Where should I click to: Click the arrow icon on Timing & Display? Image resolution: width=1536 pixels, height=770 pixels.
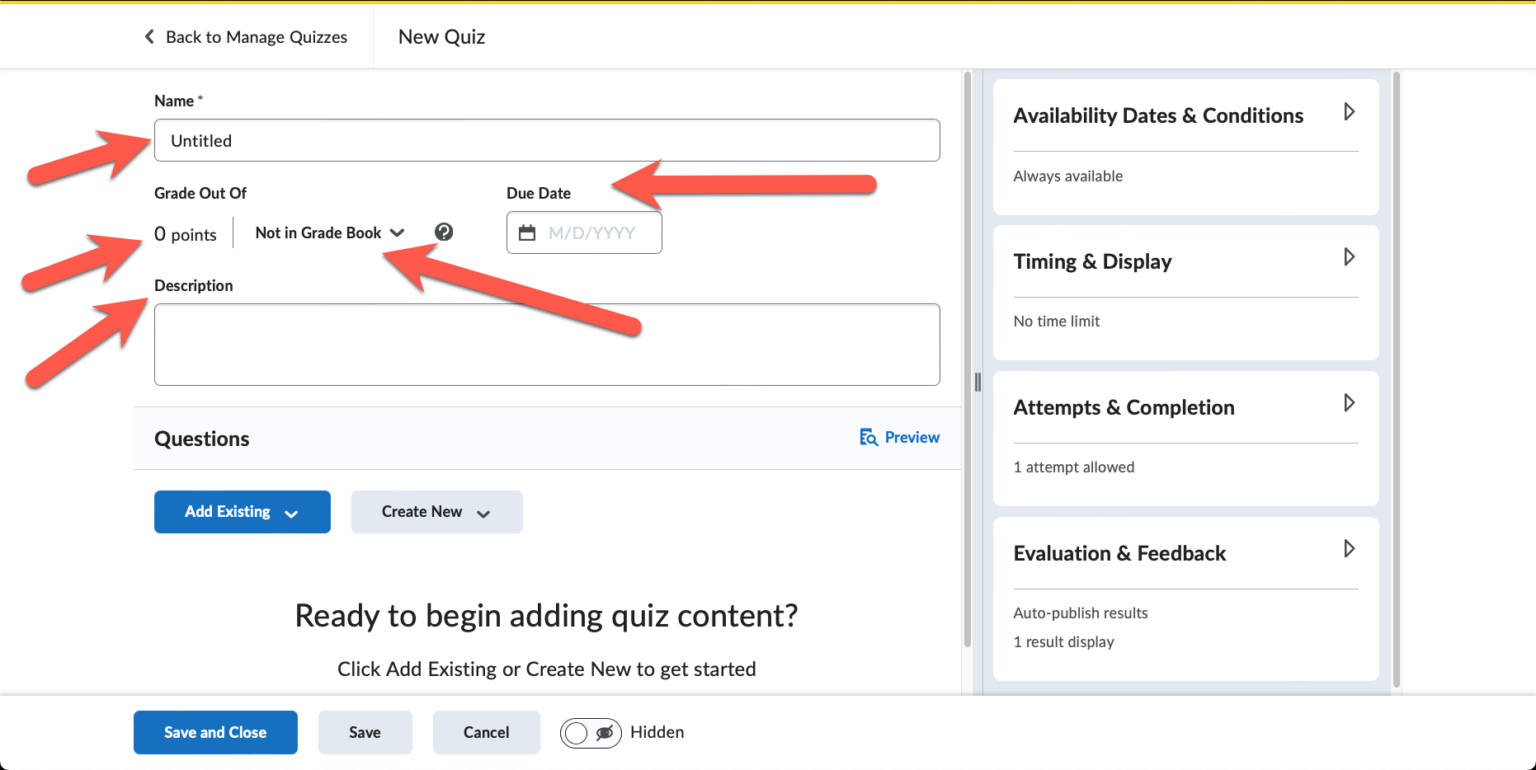click(1349, 257)
